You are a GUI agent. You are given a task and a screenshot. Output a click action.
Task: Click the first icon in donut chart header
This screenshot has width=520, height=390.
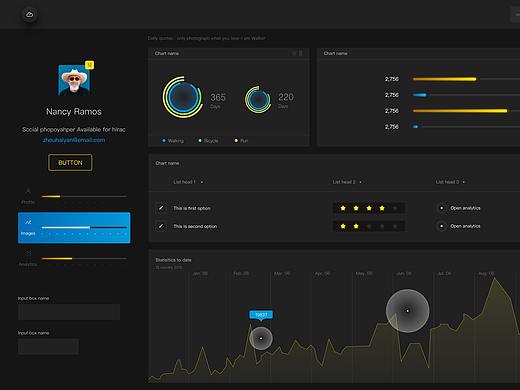pos(294,53)
